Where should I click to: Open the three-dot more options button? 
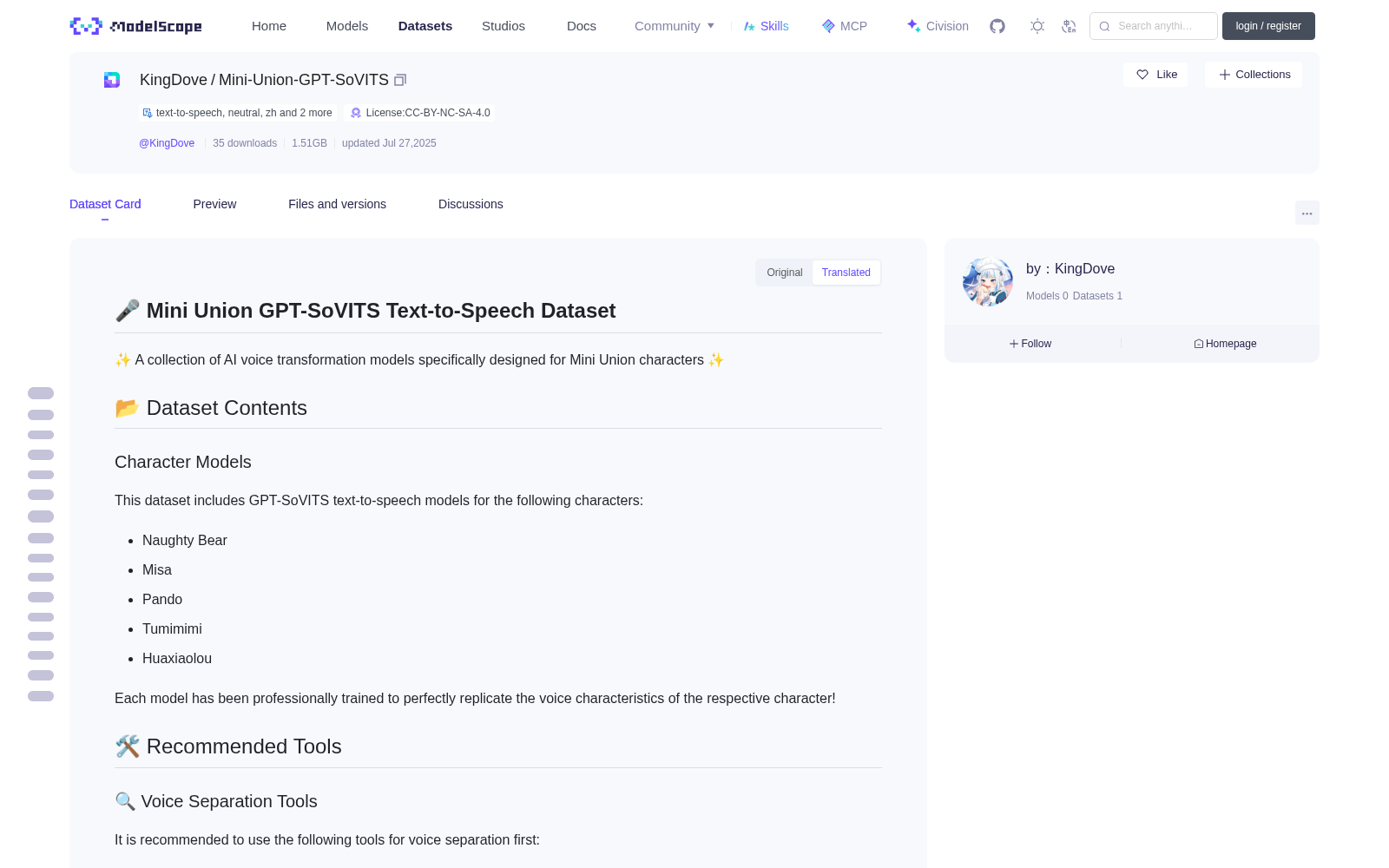[x=1307, y=213]
